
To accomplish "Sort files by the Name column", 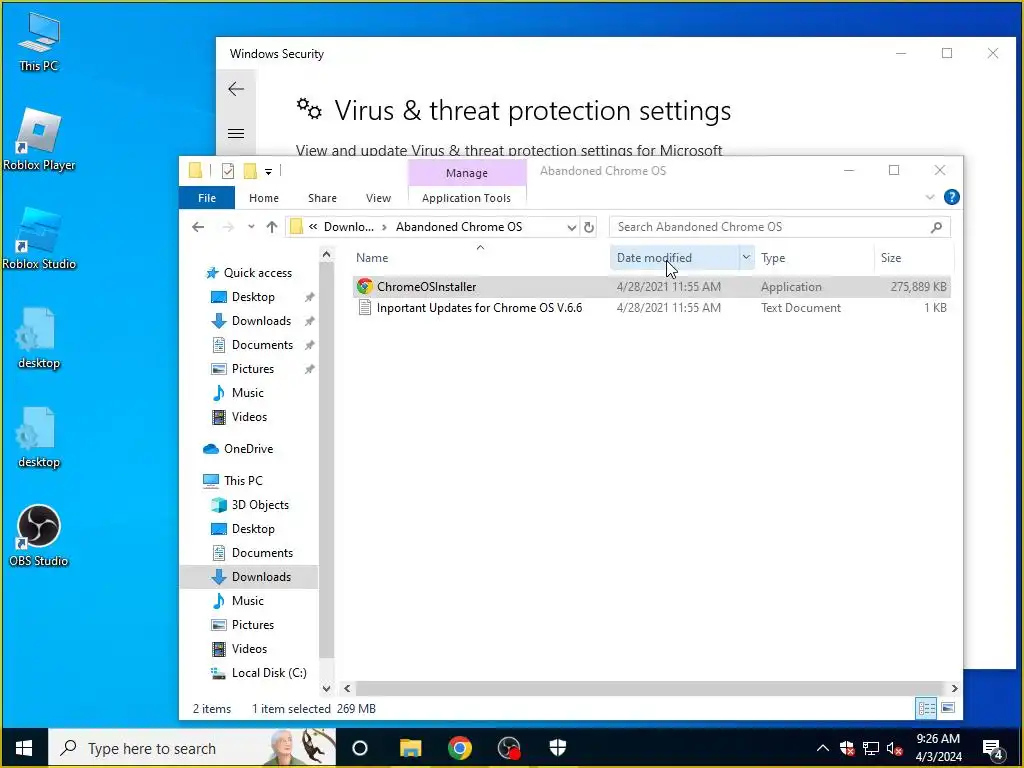I will [x=480, y=258].
